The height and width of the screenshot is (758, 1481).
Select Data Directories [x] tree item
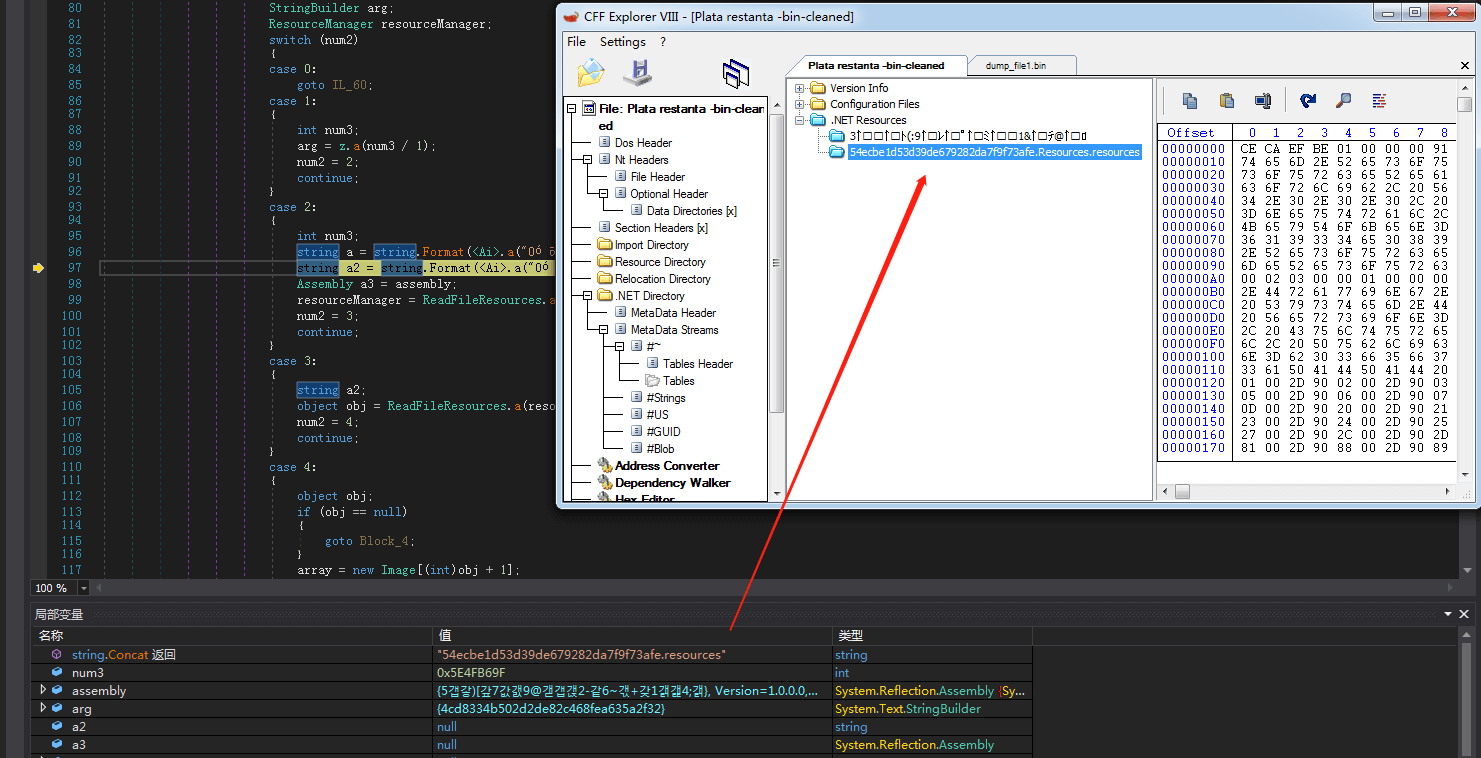click(x=691, y=211)
